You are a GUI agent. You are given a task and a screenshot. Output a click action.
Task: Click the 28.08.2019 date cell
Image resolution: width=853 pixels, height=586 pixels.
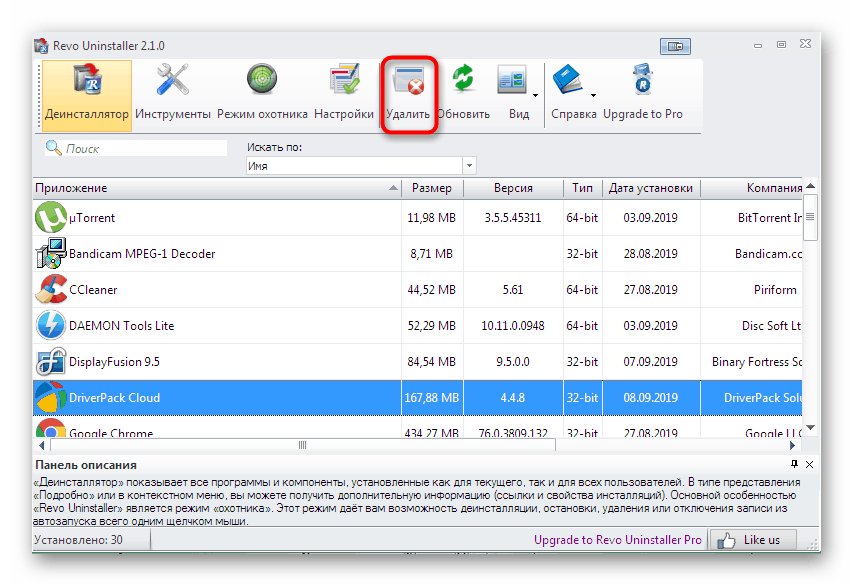(651, 254)
